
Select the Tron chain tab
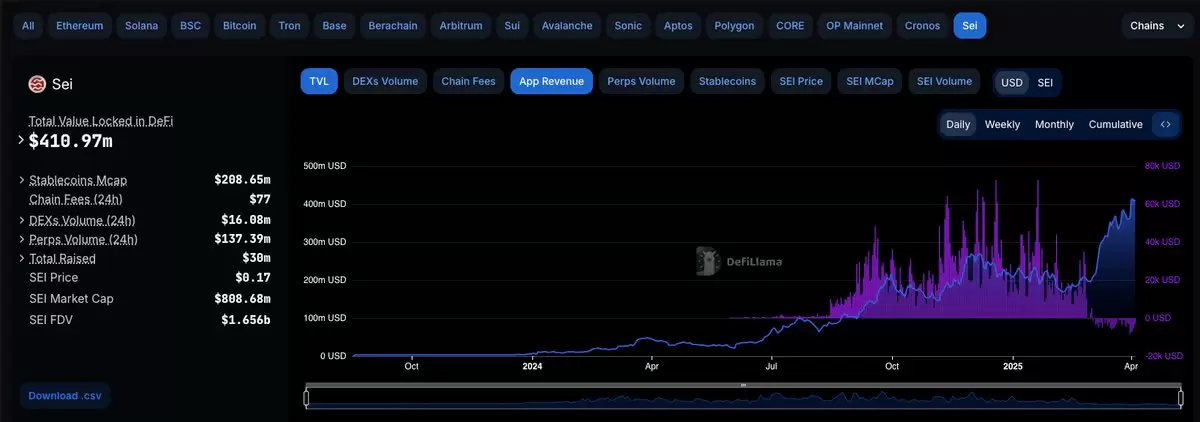click(289, 26)
